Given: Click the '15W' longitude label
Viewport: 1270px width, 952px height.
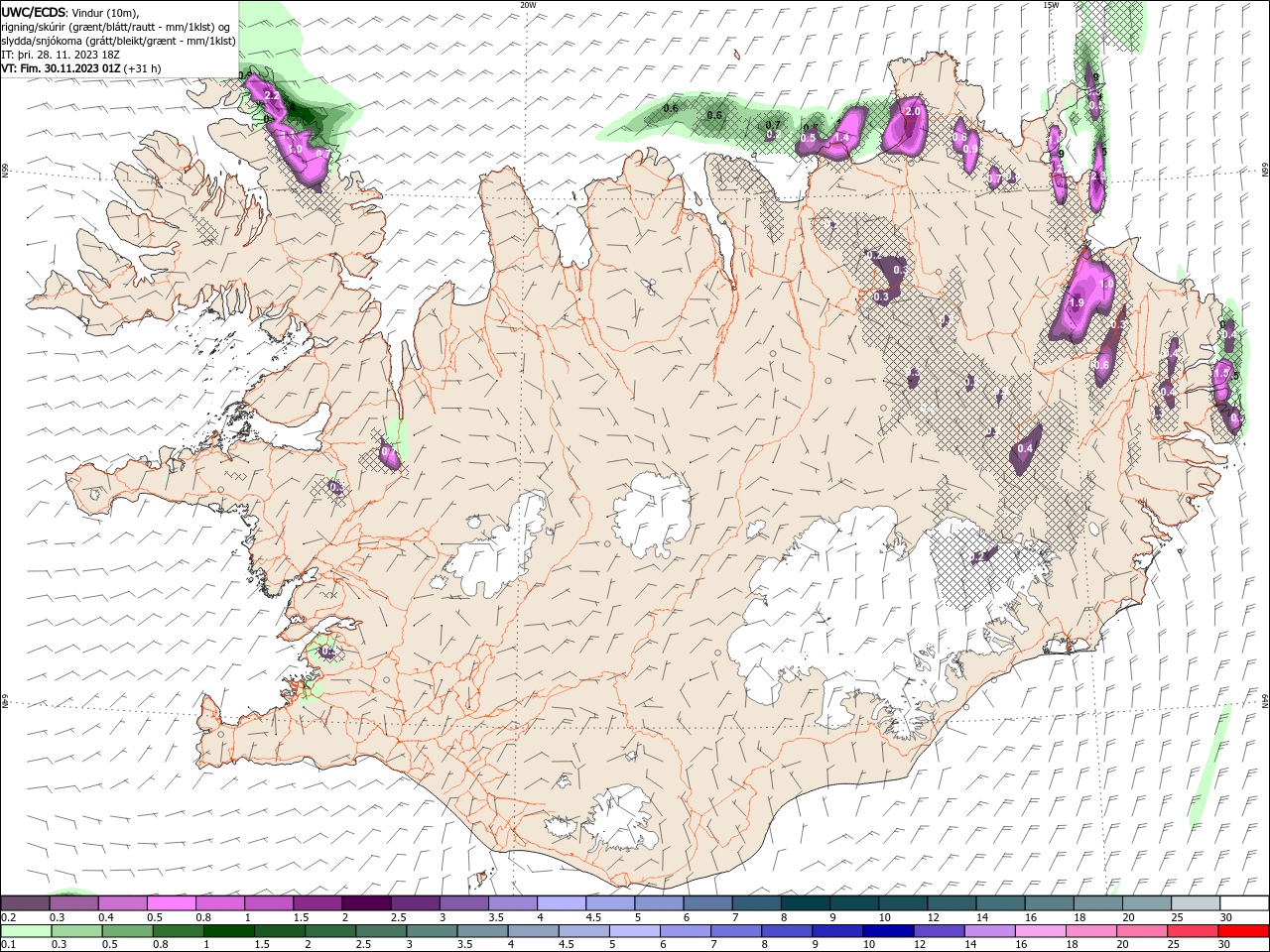Looking at the screenshot, I should click(x=1052, y=5).
